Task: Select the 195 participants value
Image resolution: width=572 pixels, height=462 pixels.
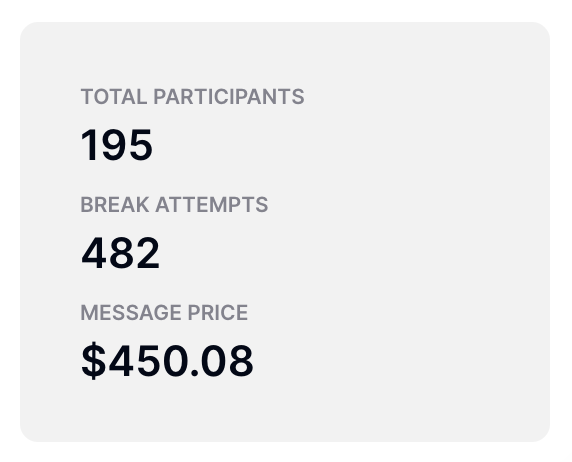Action: coord(116,145)
